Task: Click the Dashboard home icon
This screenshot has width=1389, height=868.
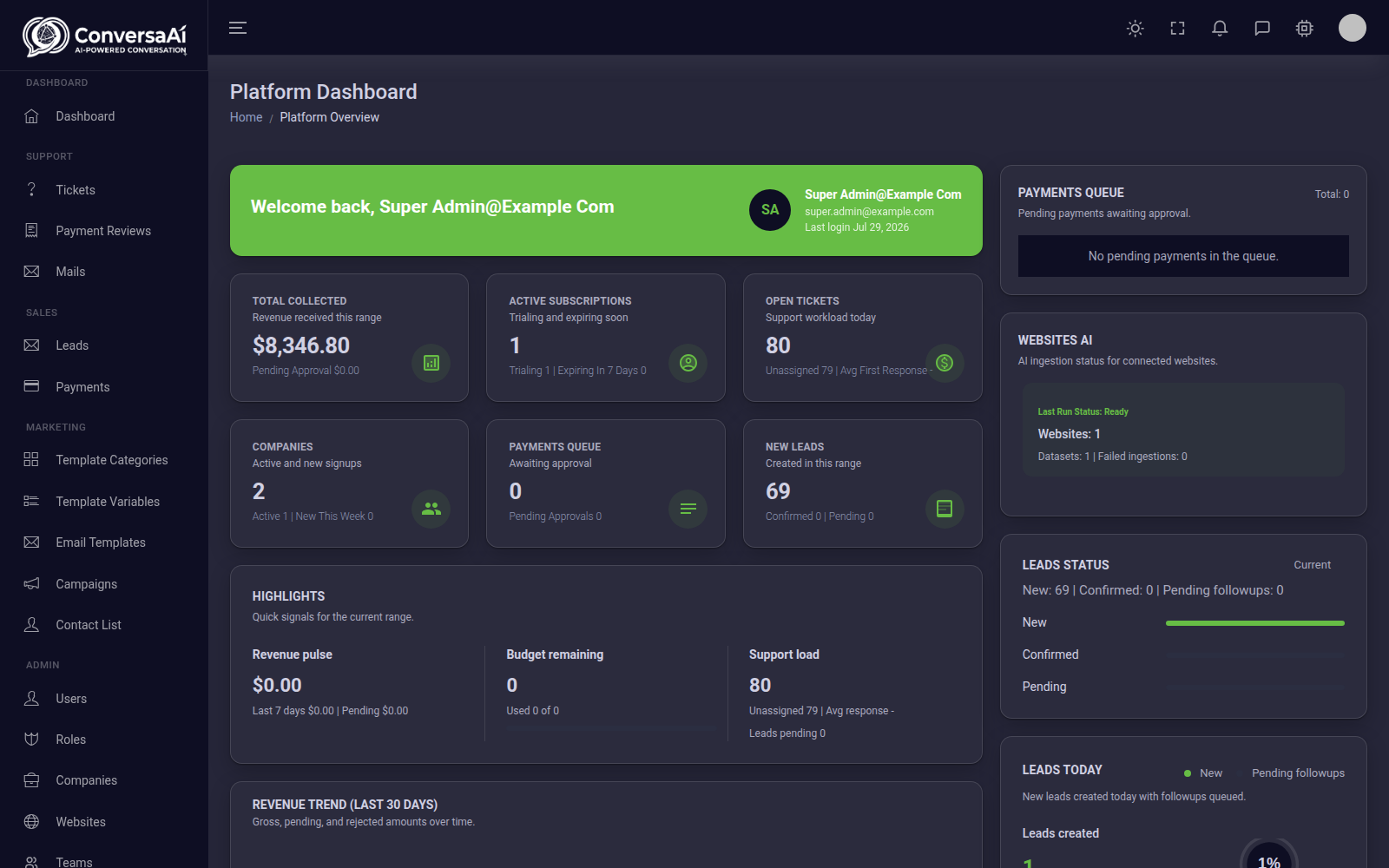Action: click(x=31, y=116)
